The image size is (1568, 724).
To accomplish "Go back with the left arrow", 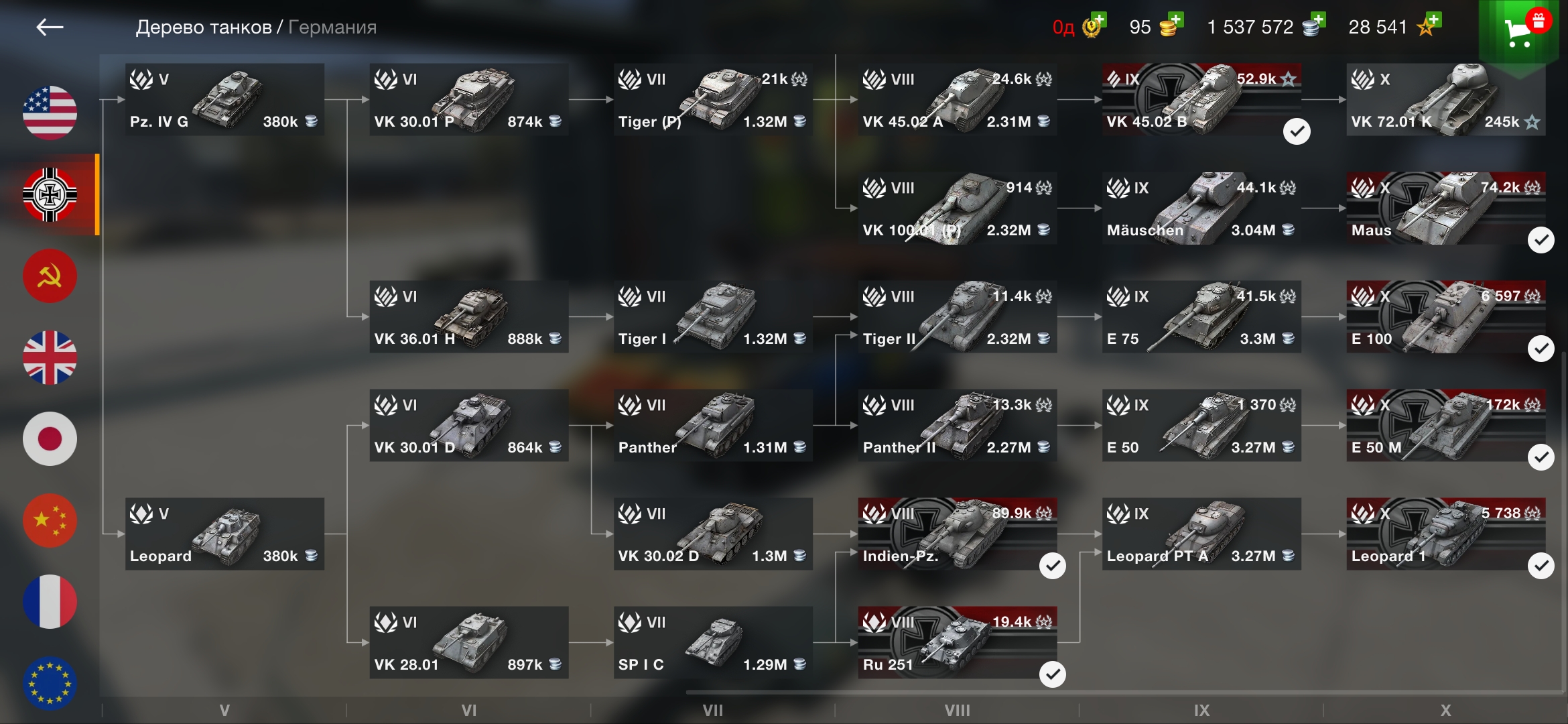I will click(50, 27).
